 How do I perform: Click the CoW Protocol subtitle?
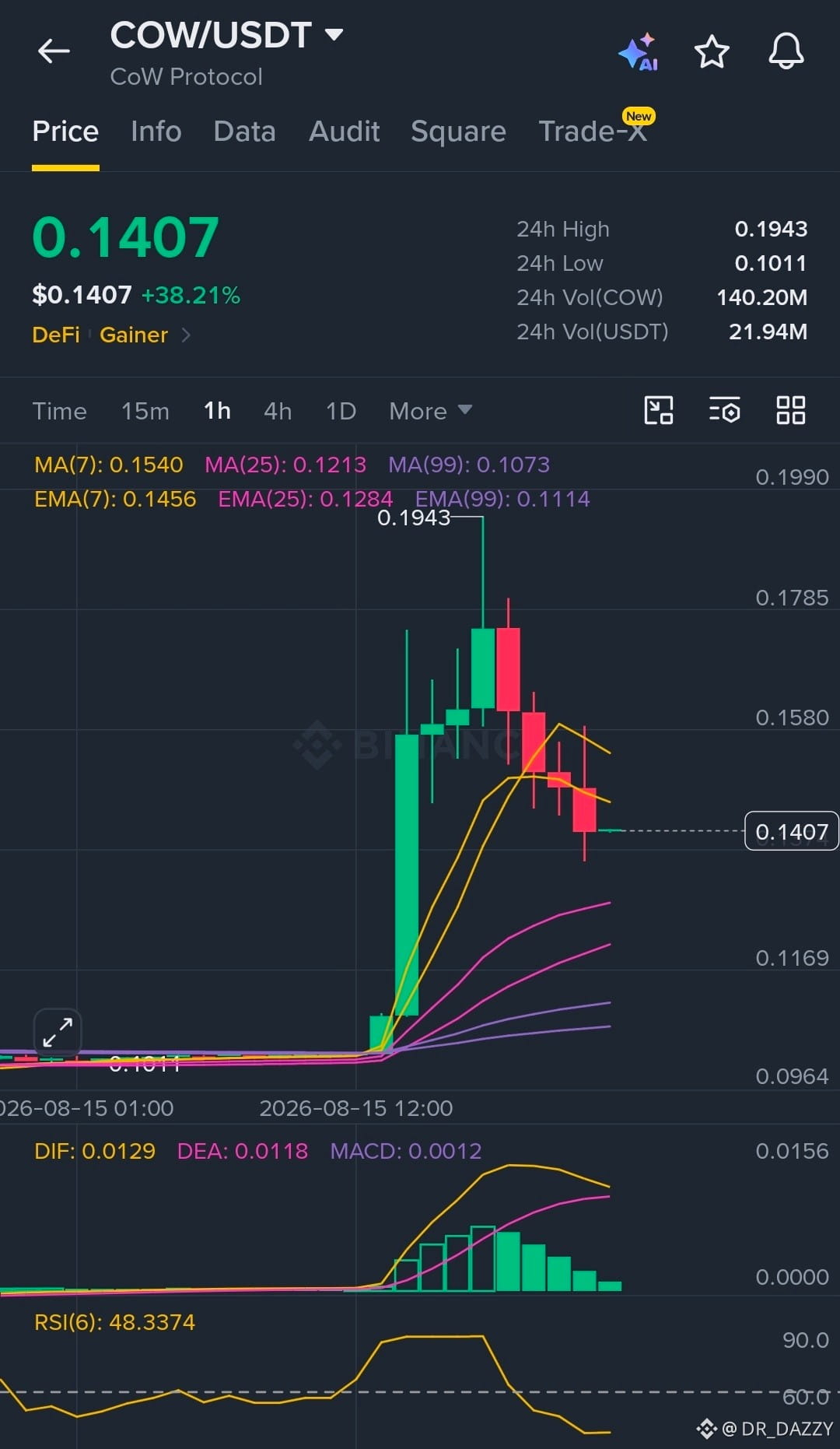(186, 77)
